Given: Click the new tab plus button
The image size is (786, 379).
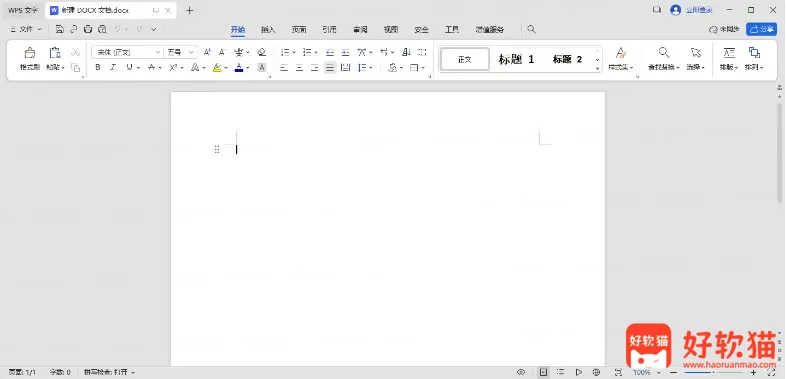Looking at the screenshot, I should coord(189,10).
